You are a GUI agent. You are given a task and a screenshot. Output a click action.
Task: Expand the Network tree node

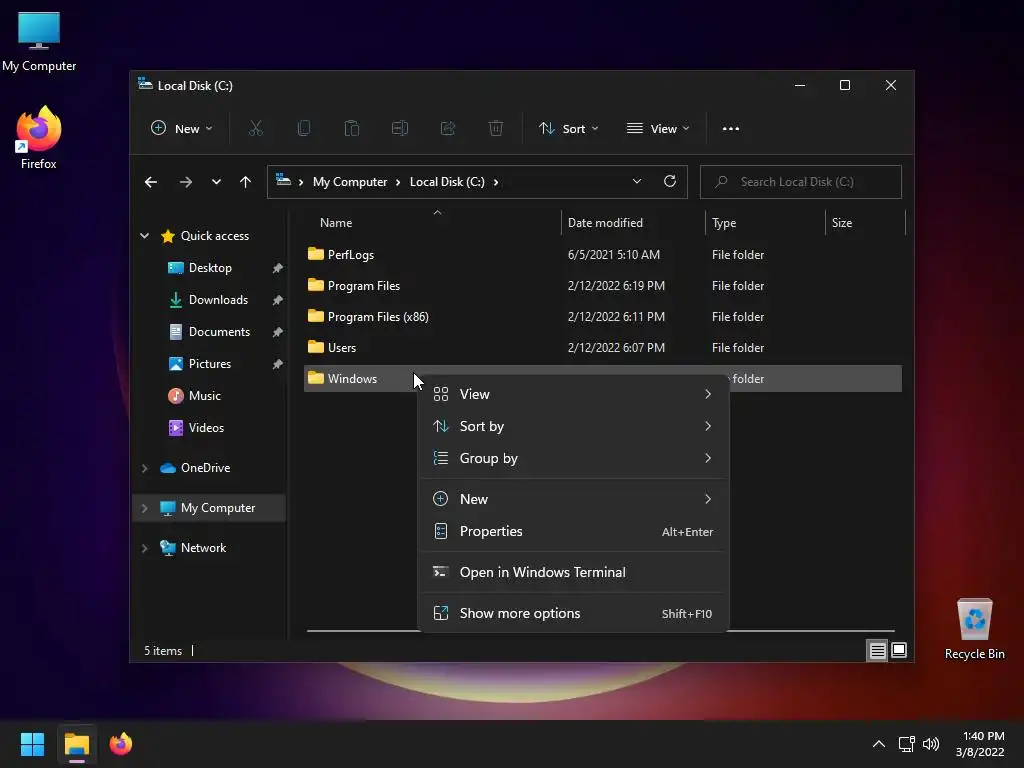coord(144,548)
